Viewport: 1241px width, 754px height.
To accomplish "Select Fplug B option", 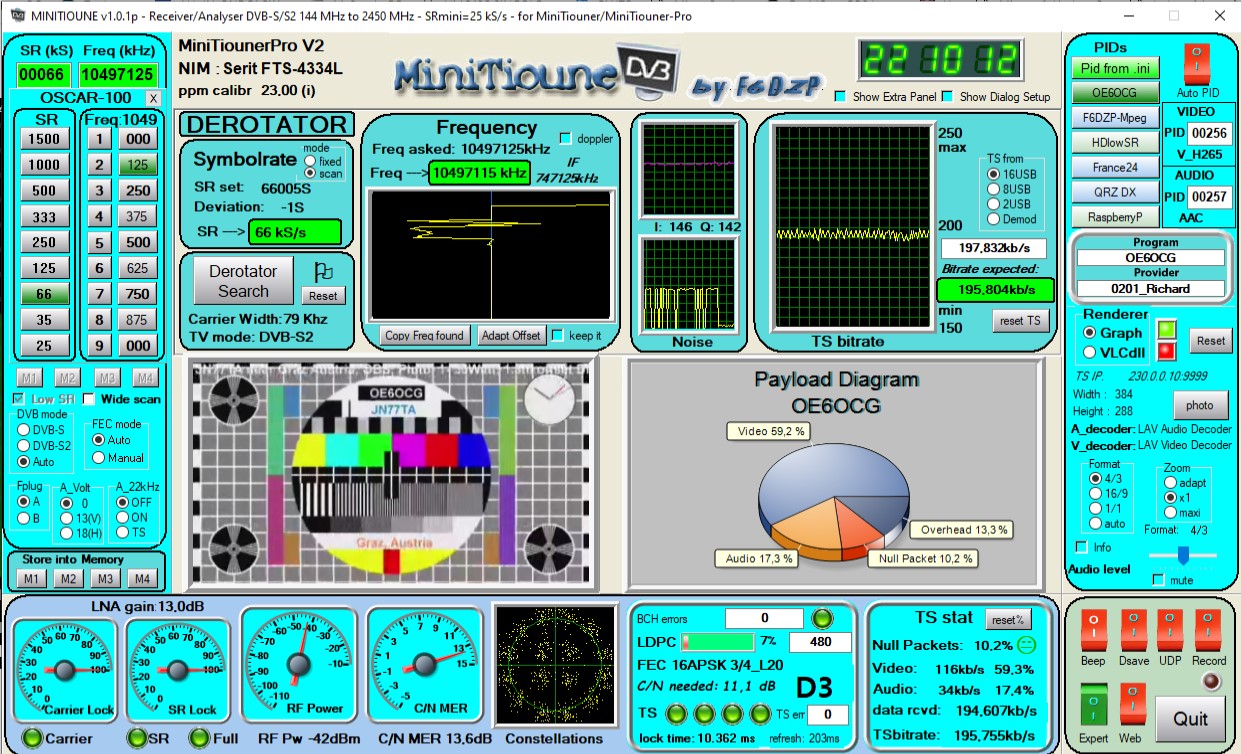I will [24, 517].
